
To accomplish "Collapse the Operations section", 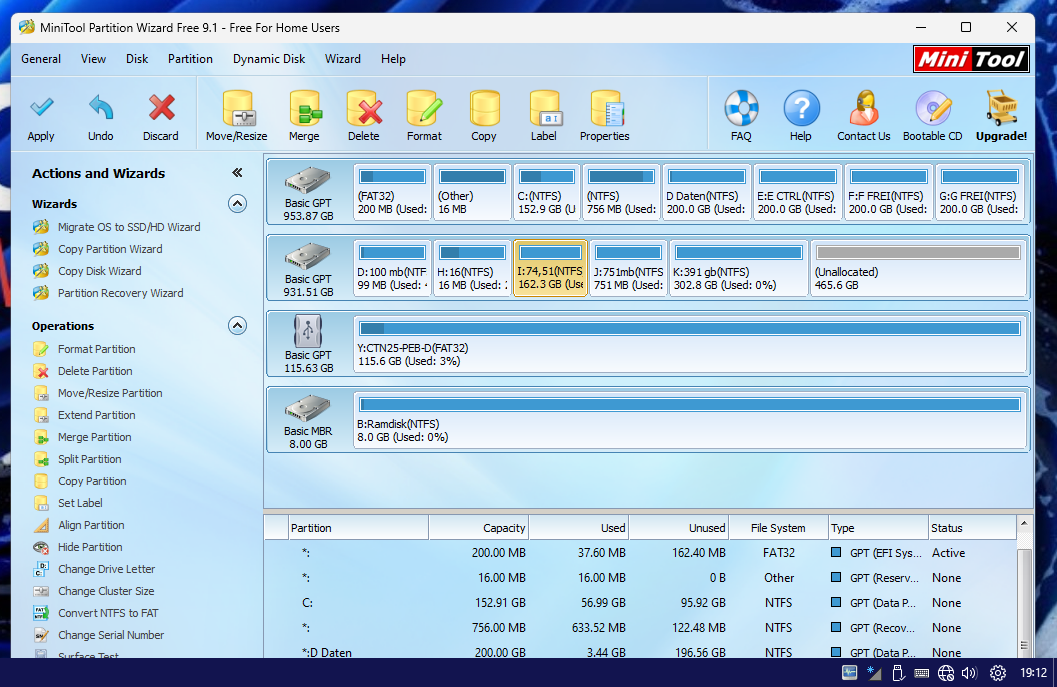I will (237, 326).
